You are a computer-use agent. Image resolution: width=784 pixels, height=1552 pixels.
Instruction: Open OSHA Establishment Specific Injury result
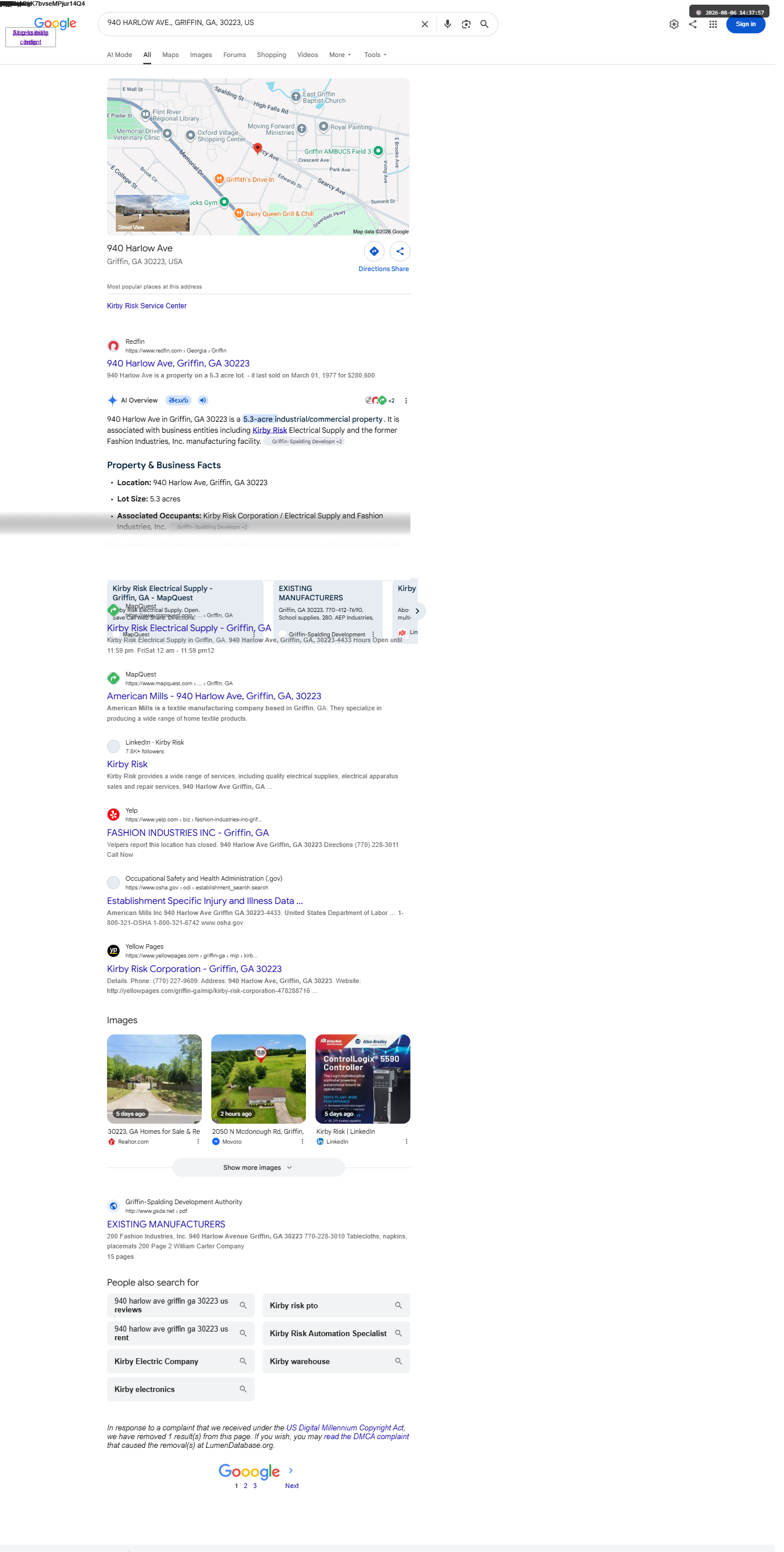point(205,900)
